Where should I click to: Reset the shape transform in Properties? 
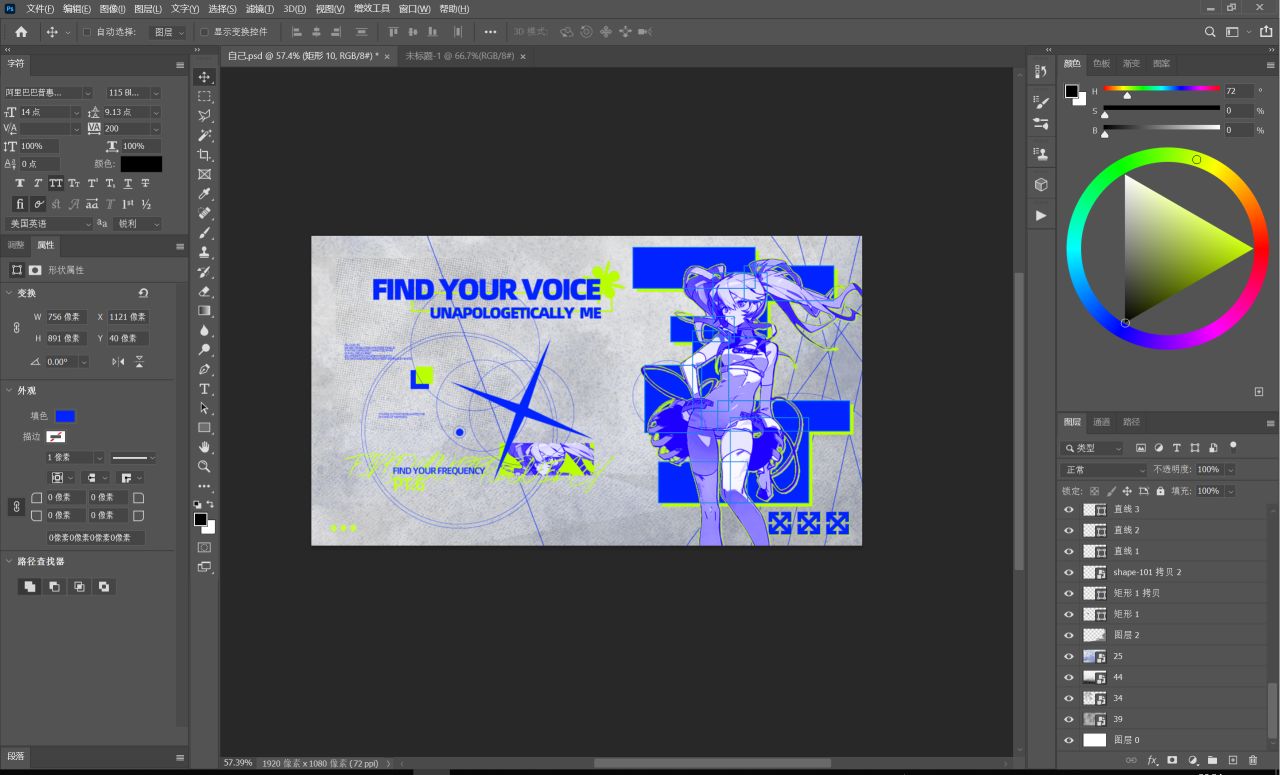(x=143, y=293)
